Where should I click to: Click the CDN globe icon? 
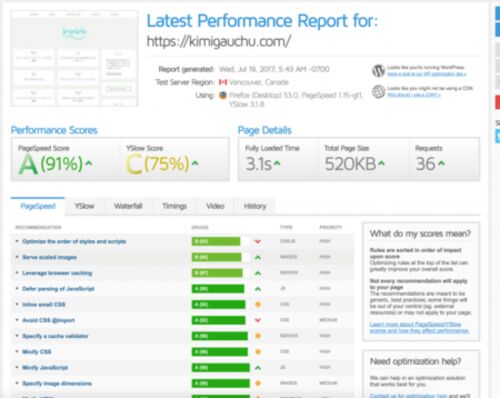(378, 92)
